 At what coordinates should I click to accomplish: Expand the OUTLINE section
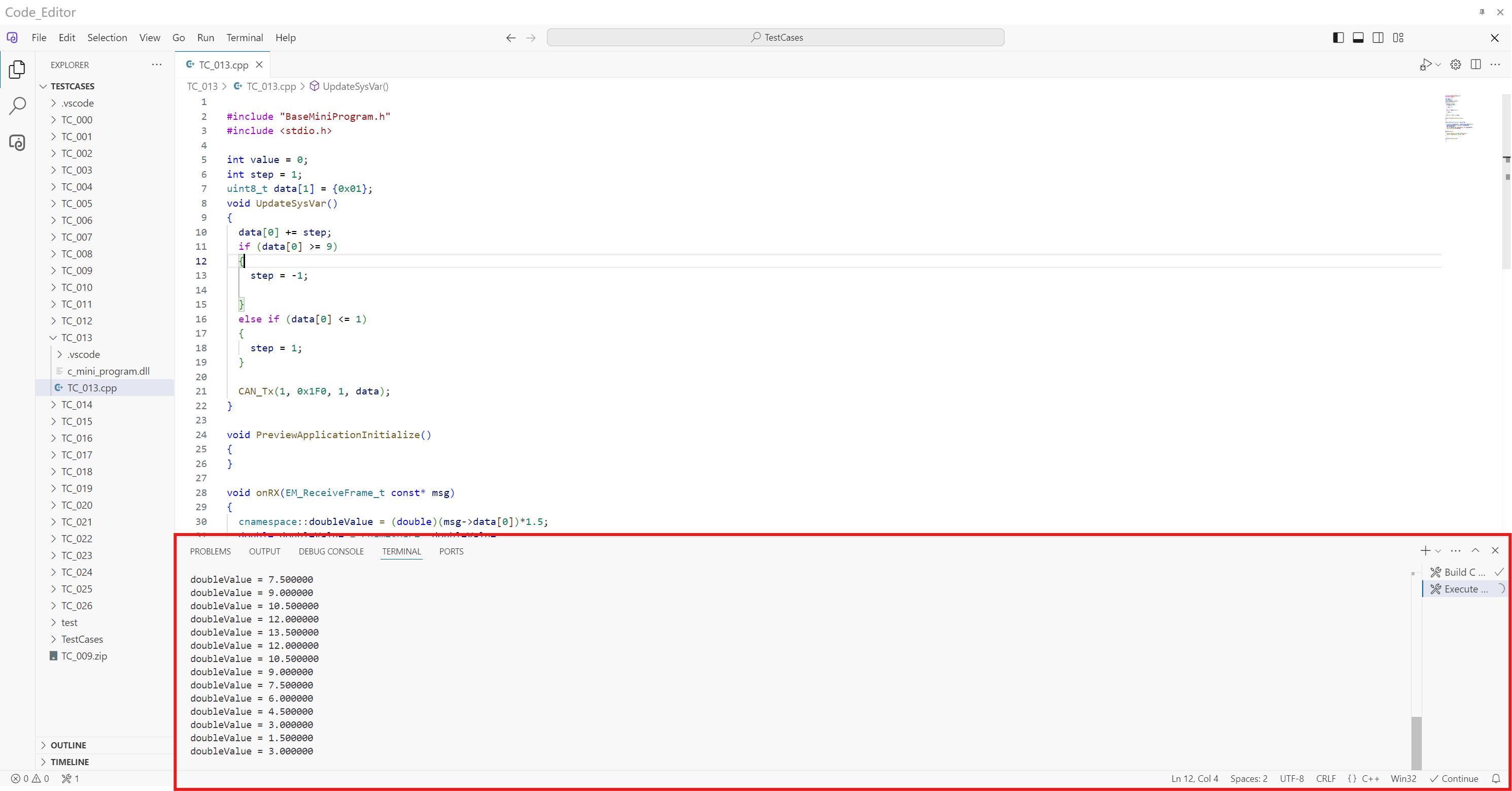(x=68, y=745)
